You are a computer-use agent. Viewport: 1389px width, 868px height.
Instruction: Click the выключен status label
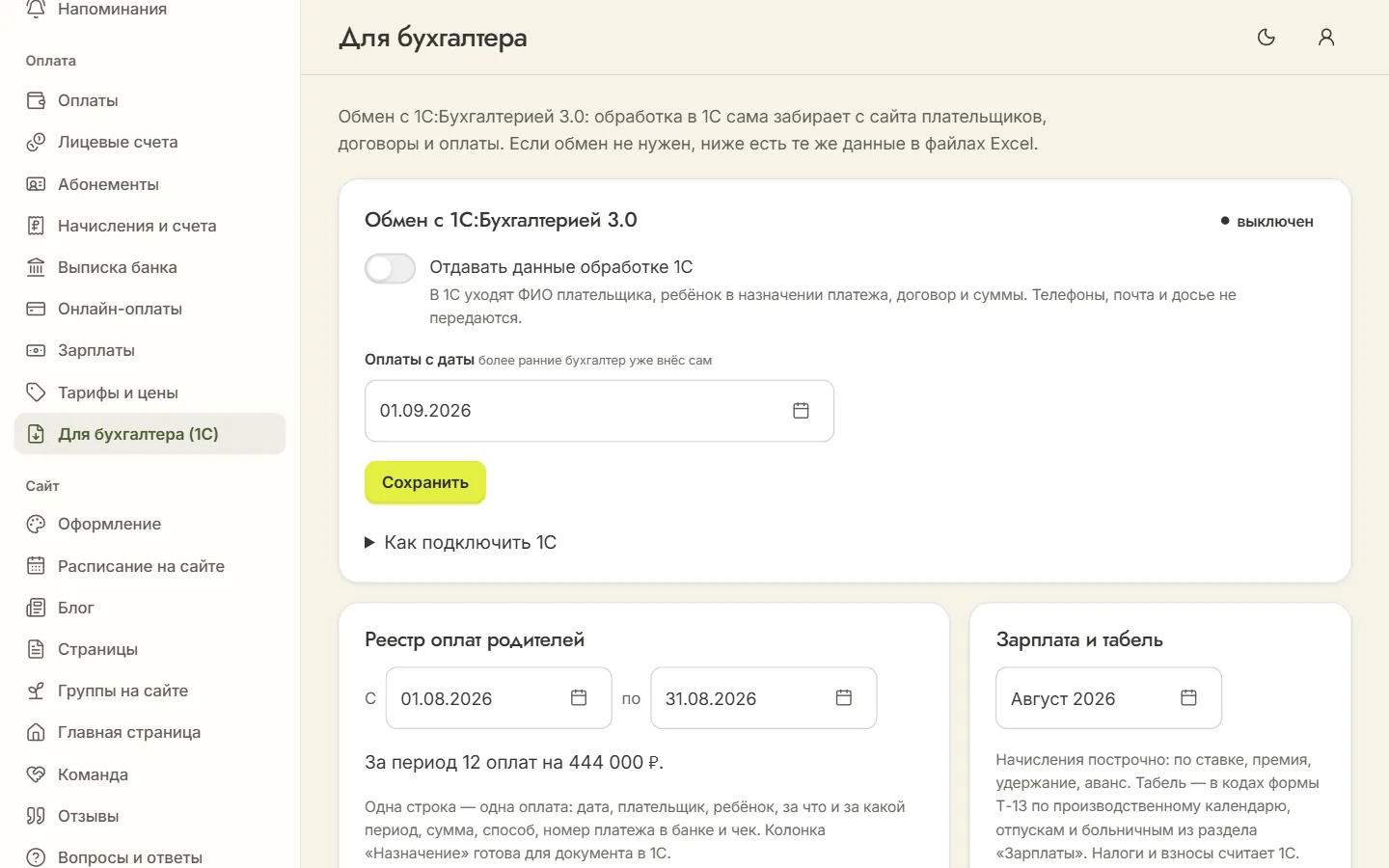pyautogui.click(x=1266, y=221)
